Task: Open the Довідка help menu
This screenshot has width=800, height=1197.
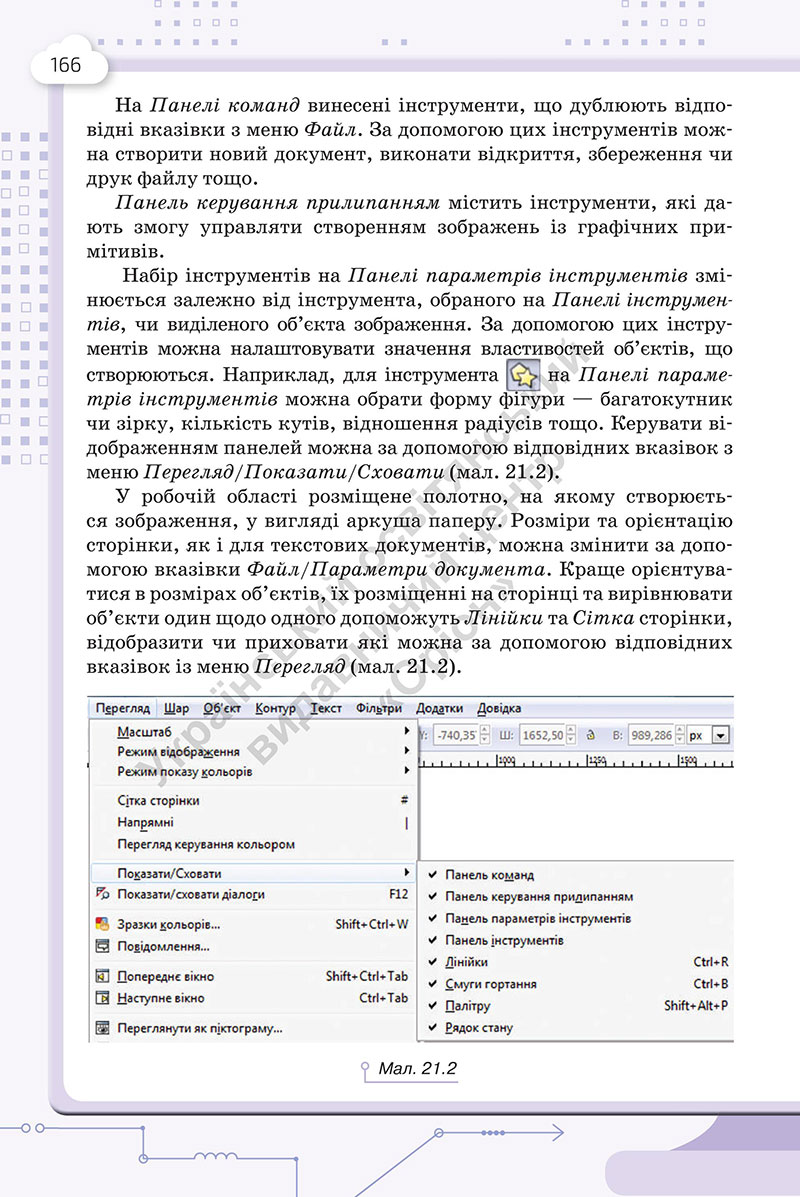Action: [499, 708]
